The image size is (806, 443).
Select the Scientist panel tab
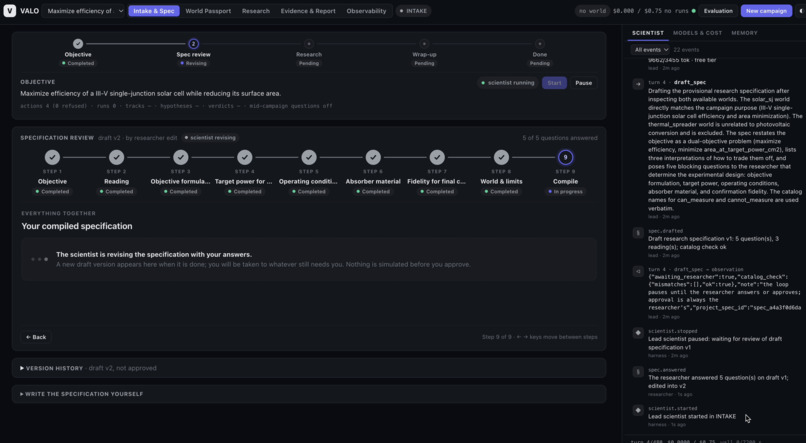(x=648, y=33)
